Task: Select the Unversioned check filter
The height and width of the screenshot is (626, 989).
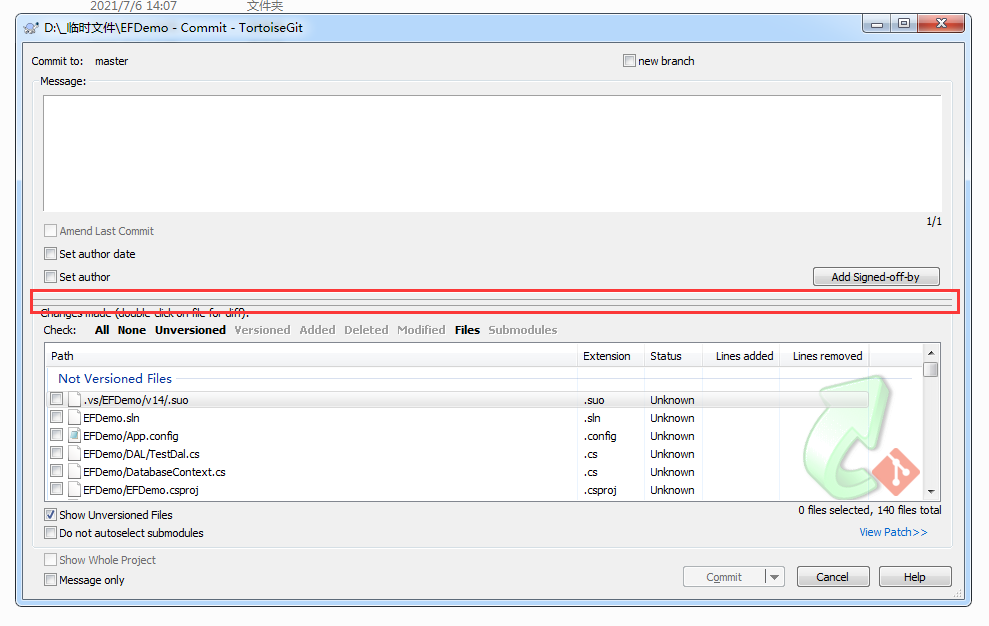Action: [x=190, y=330]
